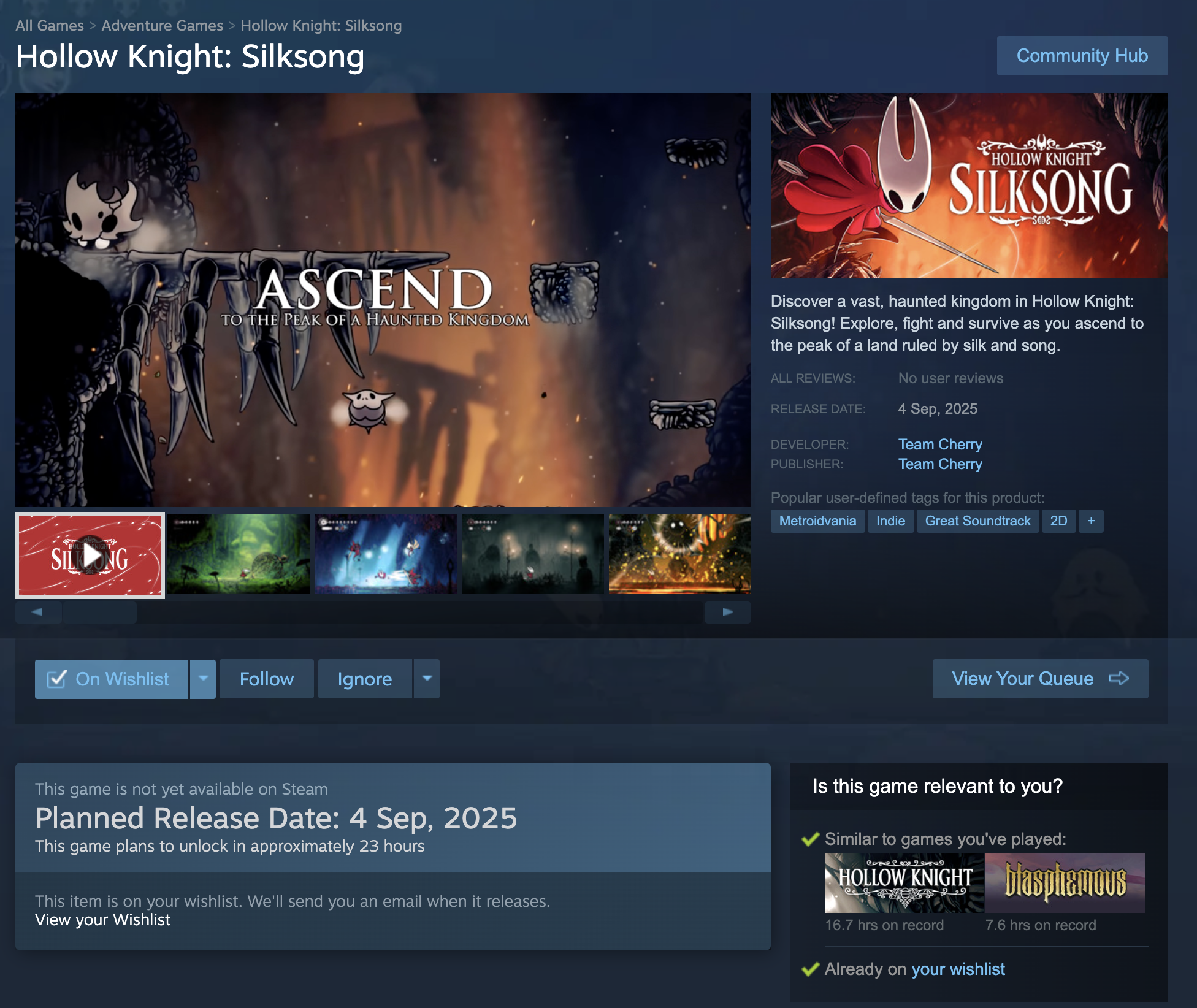The height and width of the screenshot is (1008, 1197).
Task: Click the thumbnail strip scrollbar handle
Action: 99,612
